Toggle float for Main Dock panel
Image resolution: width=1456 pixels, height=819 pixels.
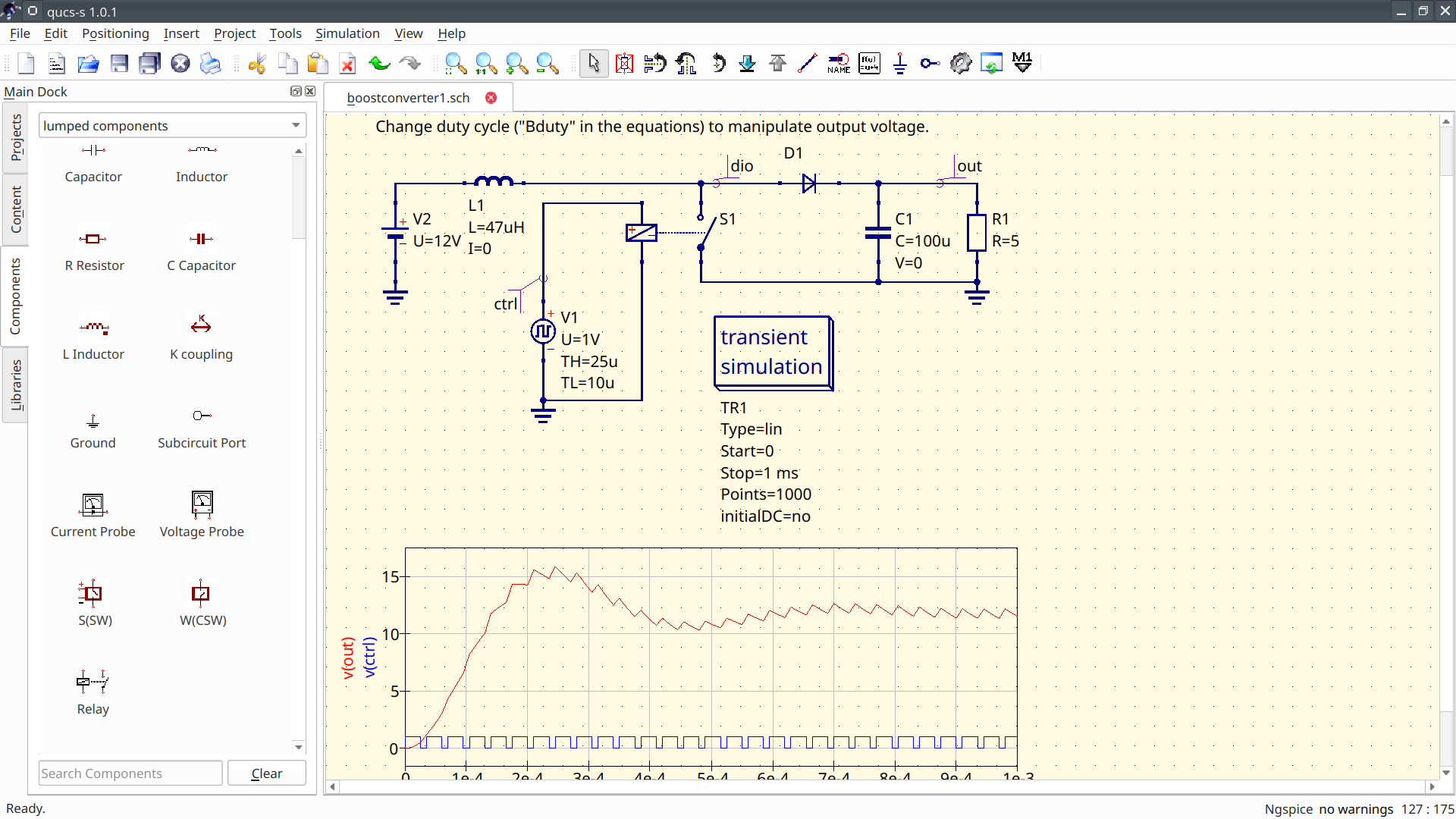(x=296, y=91)
